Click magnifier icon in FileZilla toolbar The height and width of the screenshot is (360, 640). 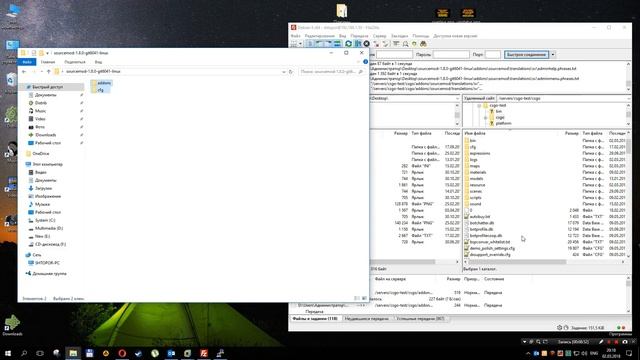pos(405,44)
